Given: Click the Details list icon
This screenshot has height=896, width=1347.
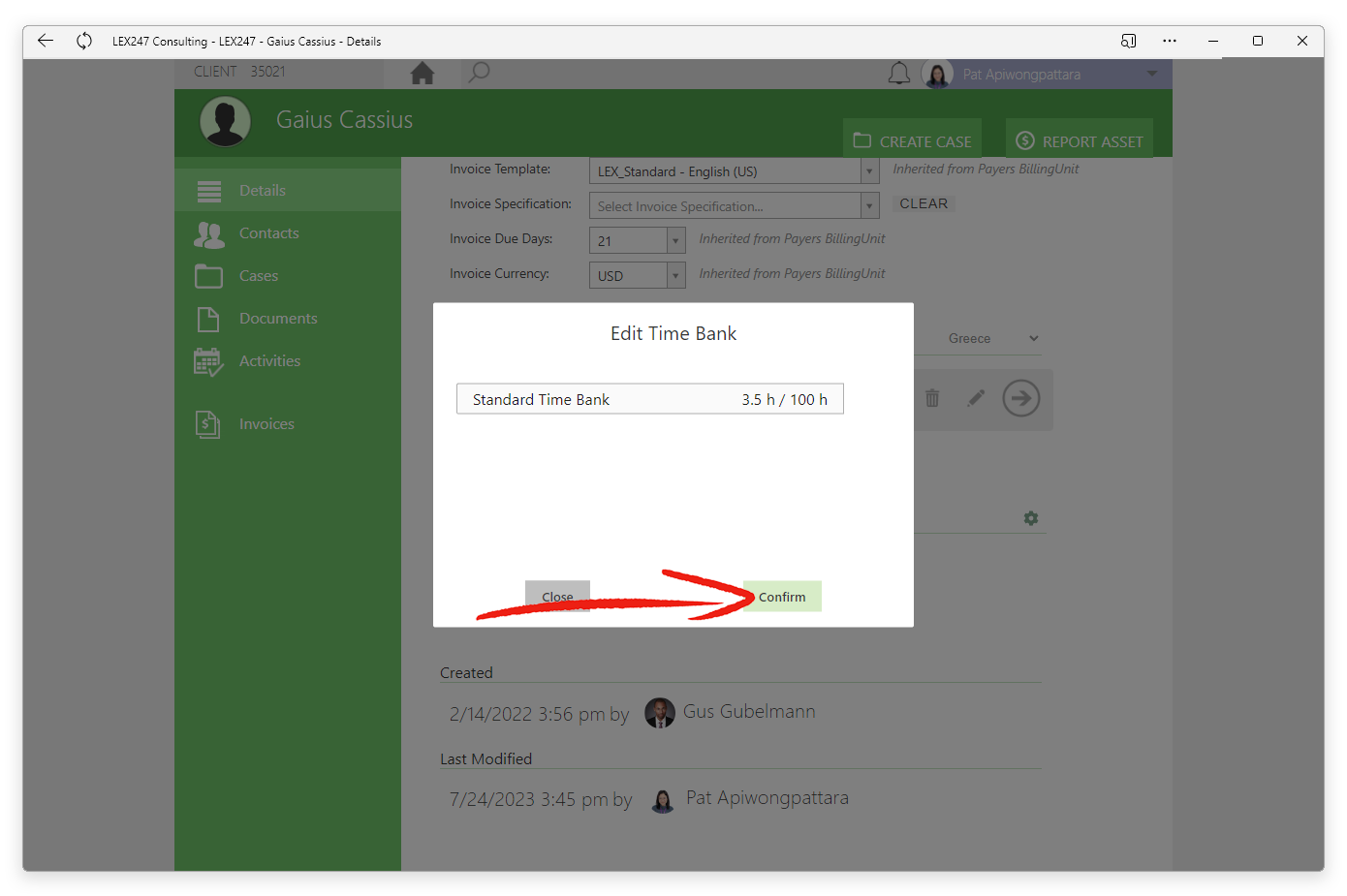Looking at the screenshot, I should click(209, 191).
